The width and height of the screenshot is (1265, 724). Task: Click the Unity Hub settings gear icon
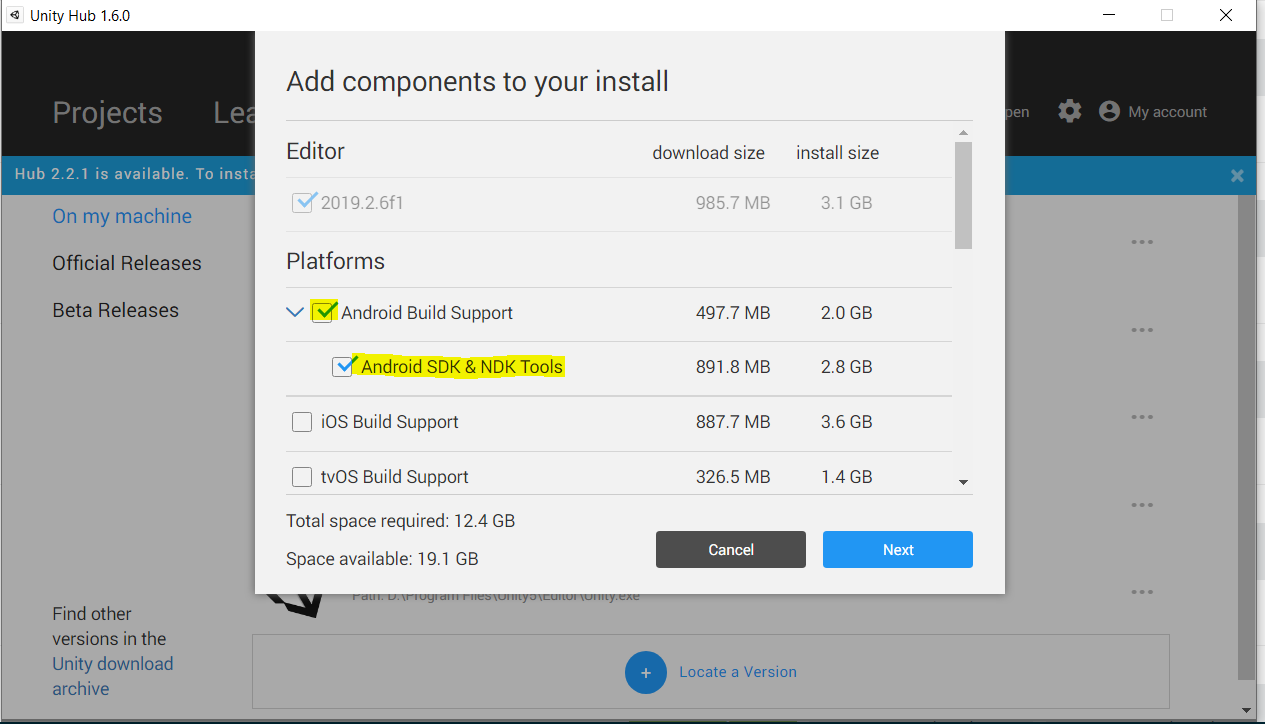click(1070, 111)
